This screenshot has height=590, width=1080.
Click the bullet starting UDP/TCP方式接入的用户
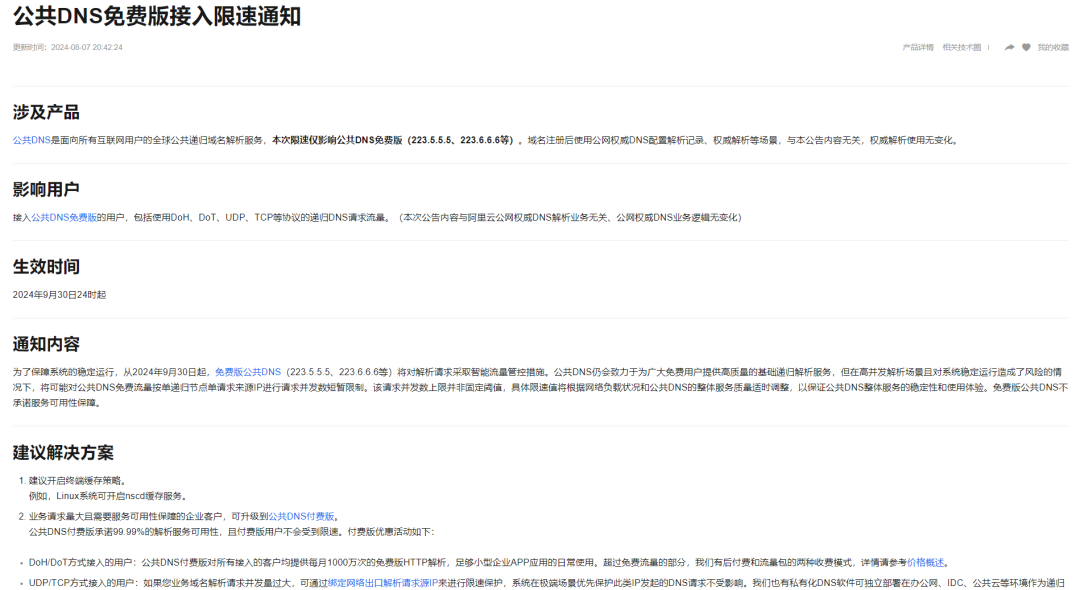(547, 583)
